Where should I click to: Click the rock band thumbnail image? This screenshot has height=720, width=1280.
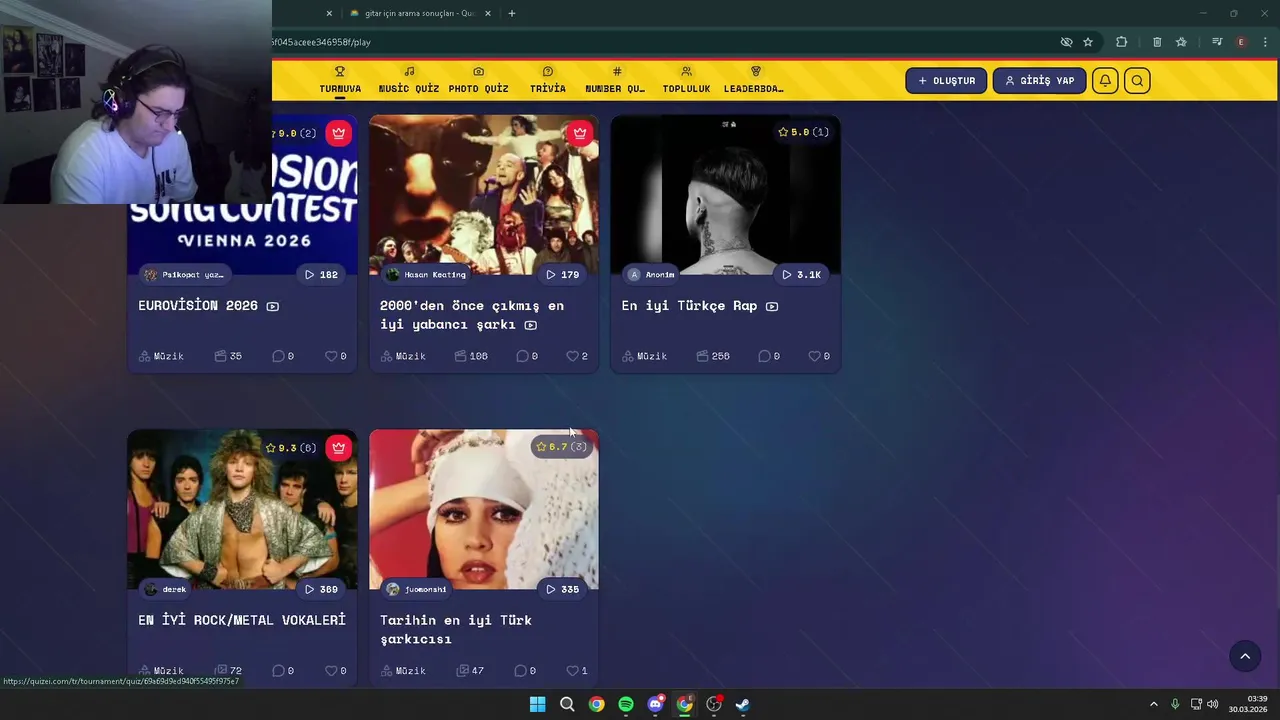(x=242, y=510)
